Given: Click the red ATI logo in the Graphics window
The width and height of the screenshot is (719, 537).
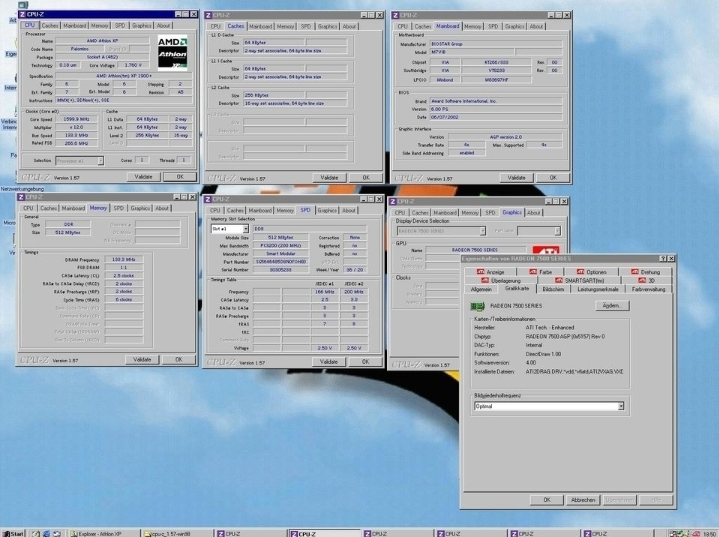Looking at the screenshot, I should click(546, 251).
